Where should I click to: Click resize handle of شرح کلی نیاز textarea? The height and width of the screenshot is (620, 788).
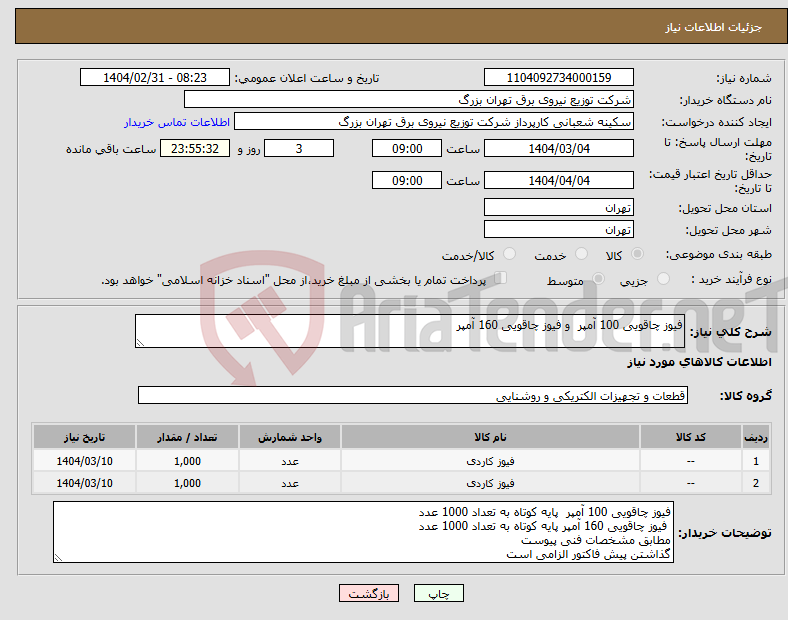point(140,343)
